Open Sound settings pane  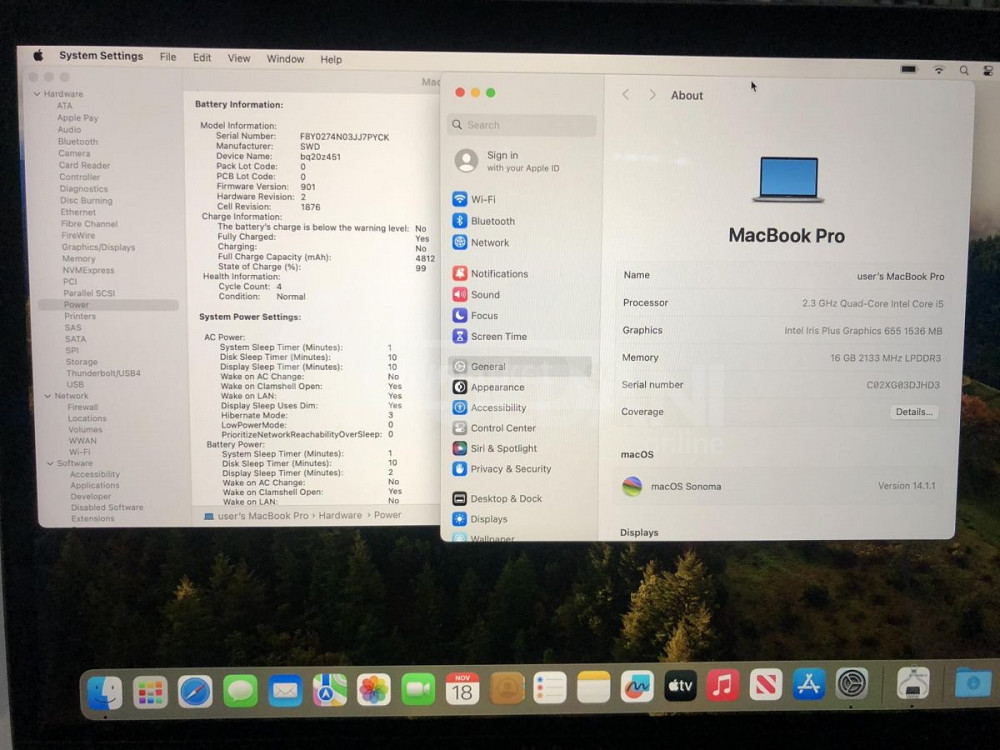[485, 295]
